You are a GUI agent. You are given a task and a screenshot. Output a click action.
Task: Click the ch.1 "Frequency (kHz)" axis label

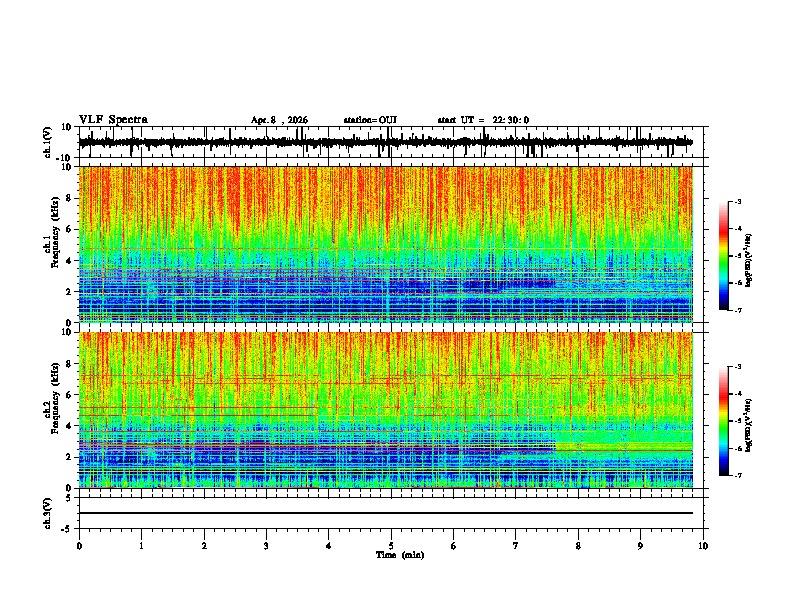tap(55, 232)
